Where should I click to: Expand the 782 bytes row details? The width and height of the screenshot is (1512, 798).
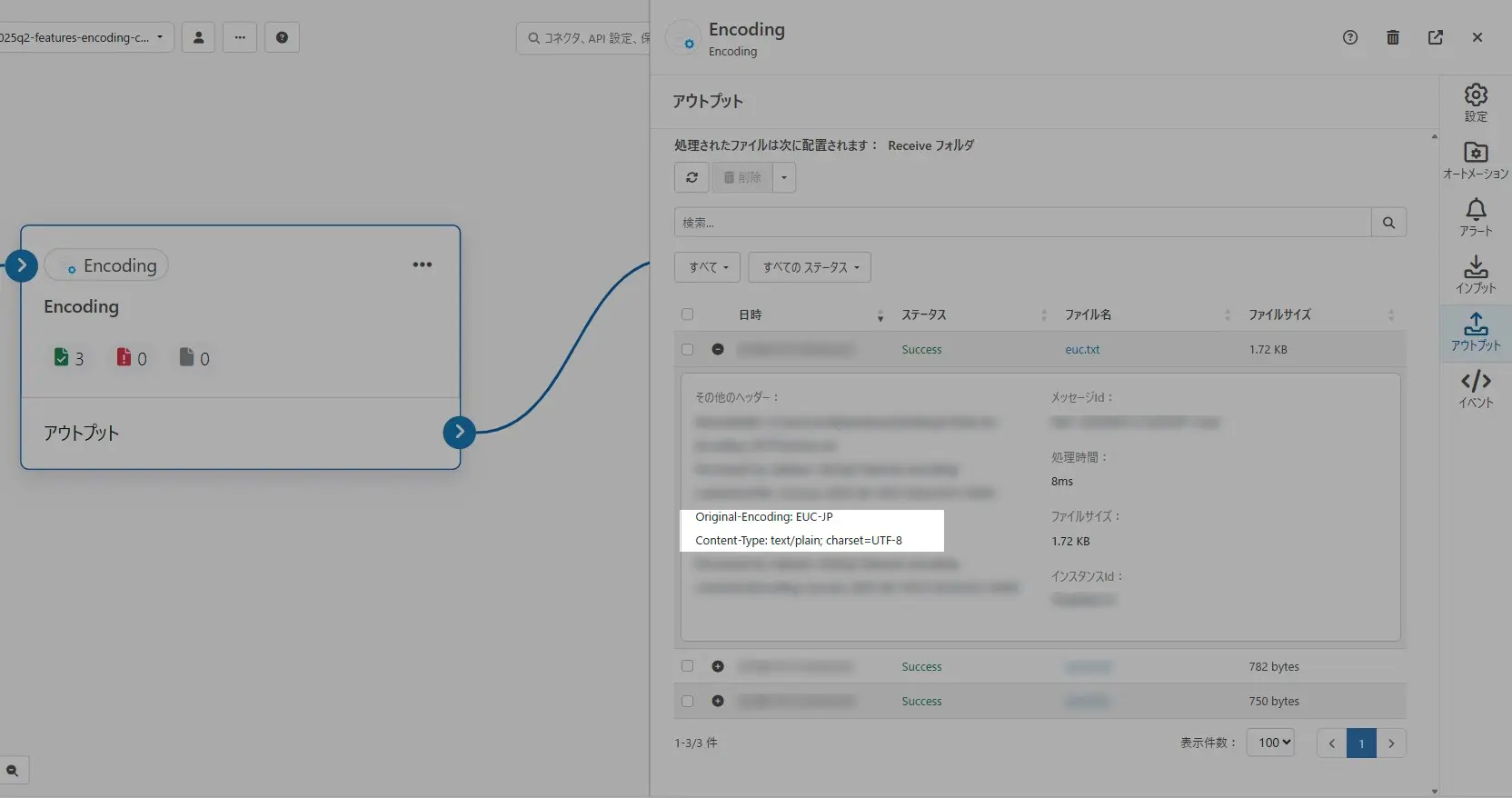[x=718, y=666]
